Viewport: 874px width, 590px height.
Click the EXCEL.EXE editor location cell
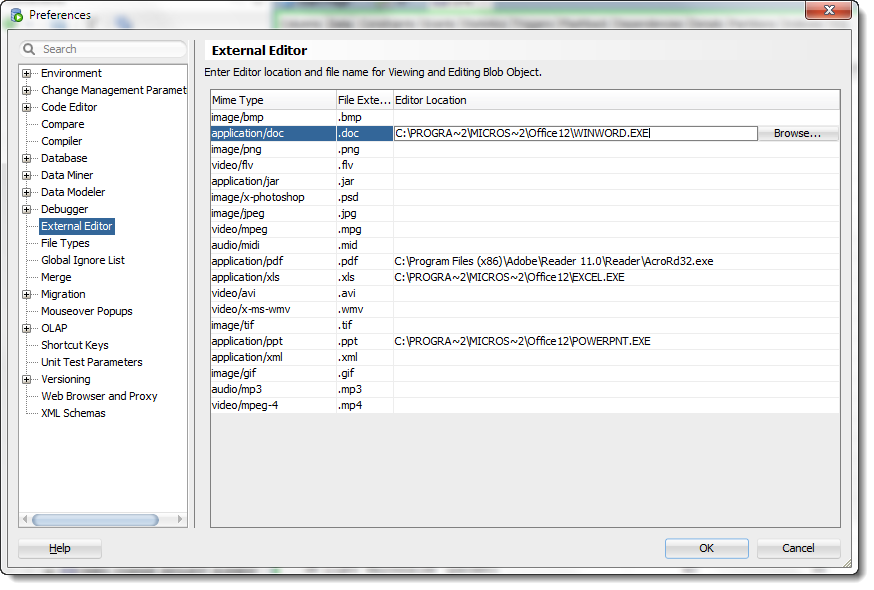point(616,278)
